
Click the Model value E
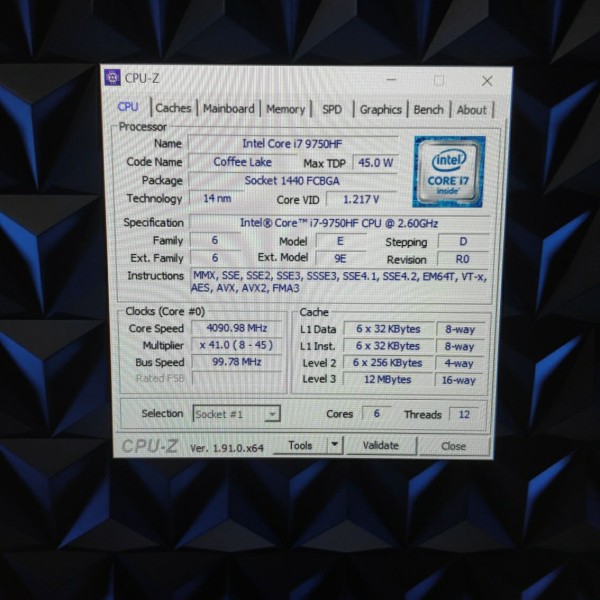(340, 241)
